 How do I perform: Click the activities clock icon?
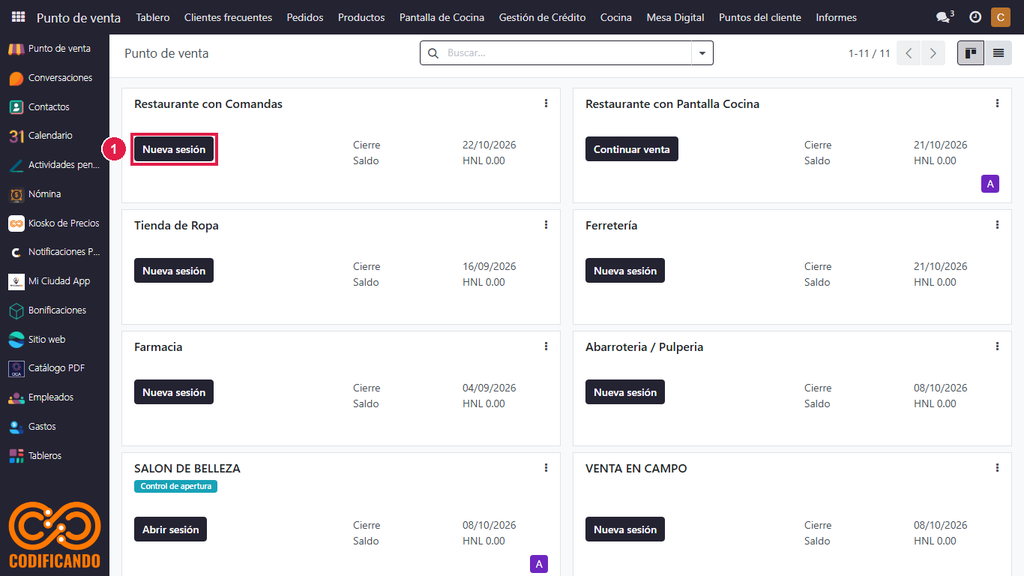[x=975, y=17]
